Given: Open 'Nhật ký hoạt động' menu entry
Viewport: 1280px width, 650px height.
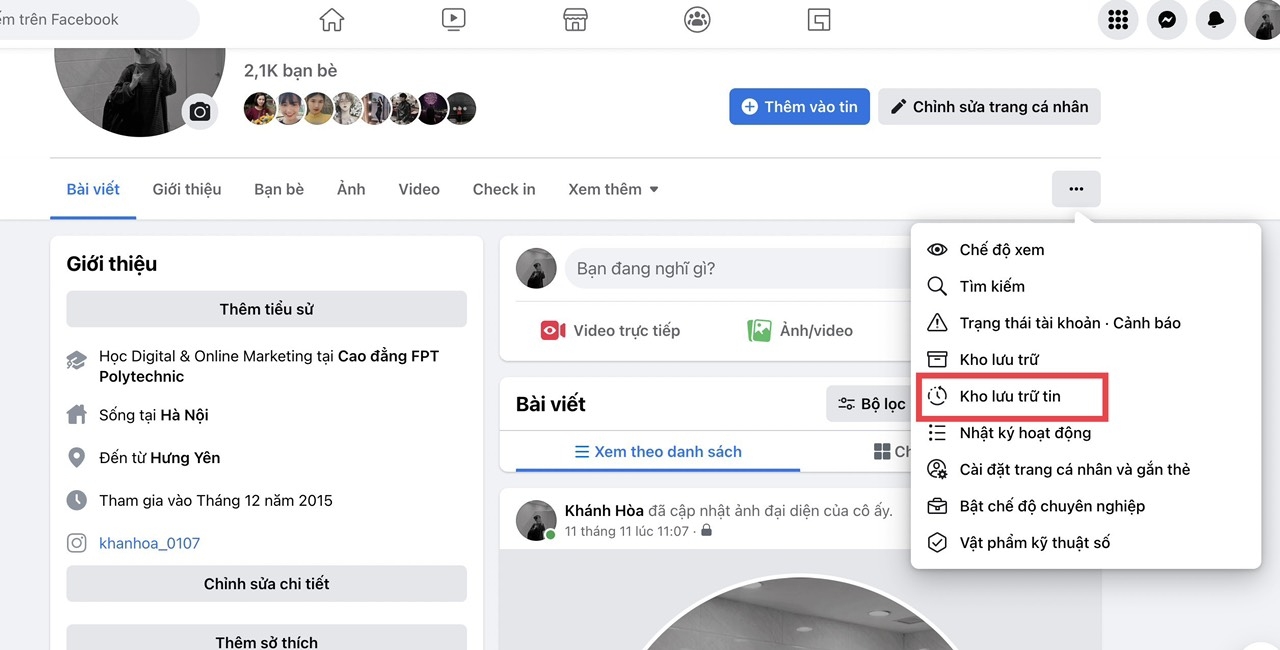Looking at the screenshot, I should pos(1086,433).
